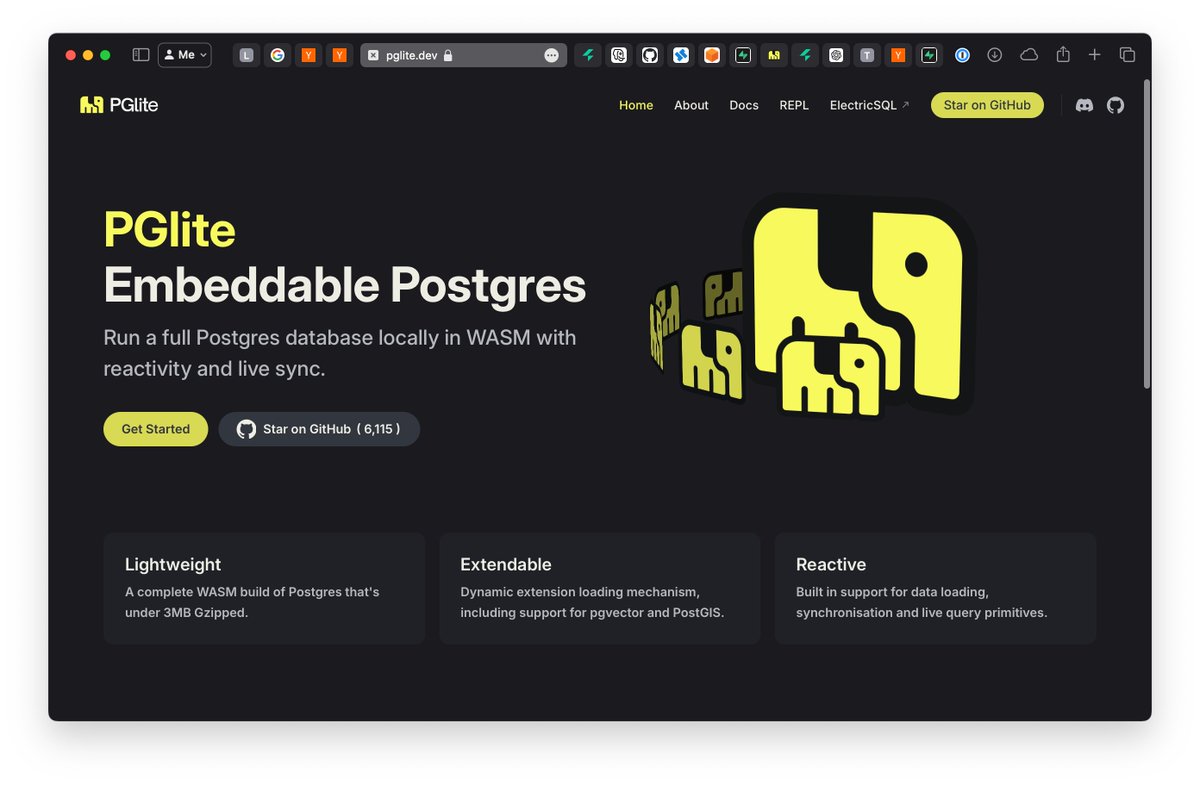
Task: Navigate to the Docs page
Action: [743, 105]
